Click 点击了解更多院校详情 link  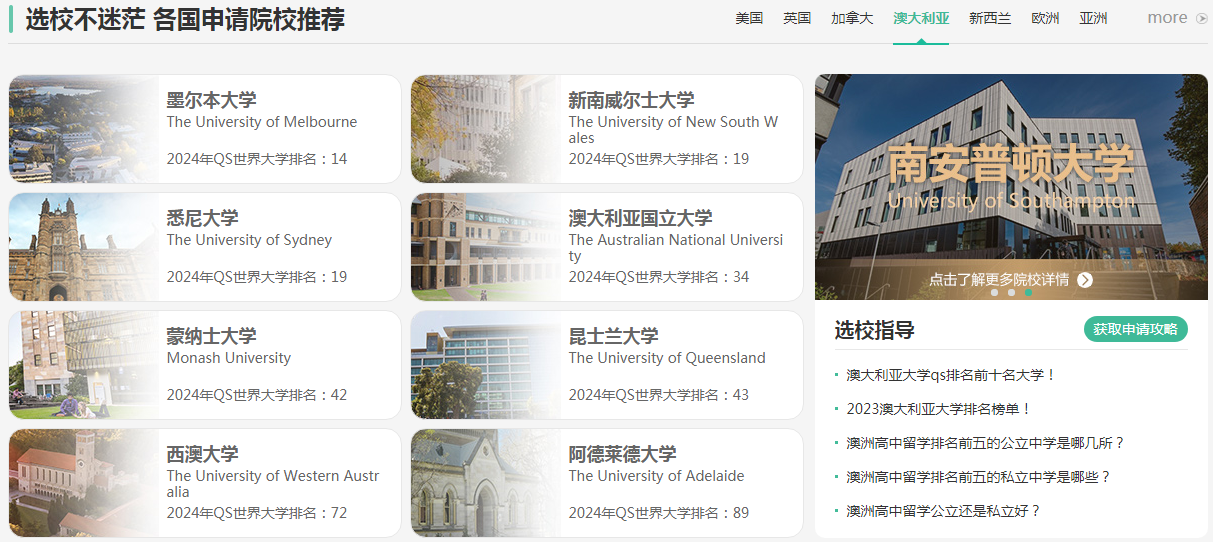pos(999,280)
